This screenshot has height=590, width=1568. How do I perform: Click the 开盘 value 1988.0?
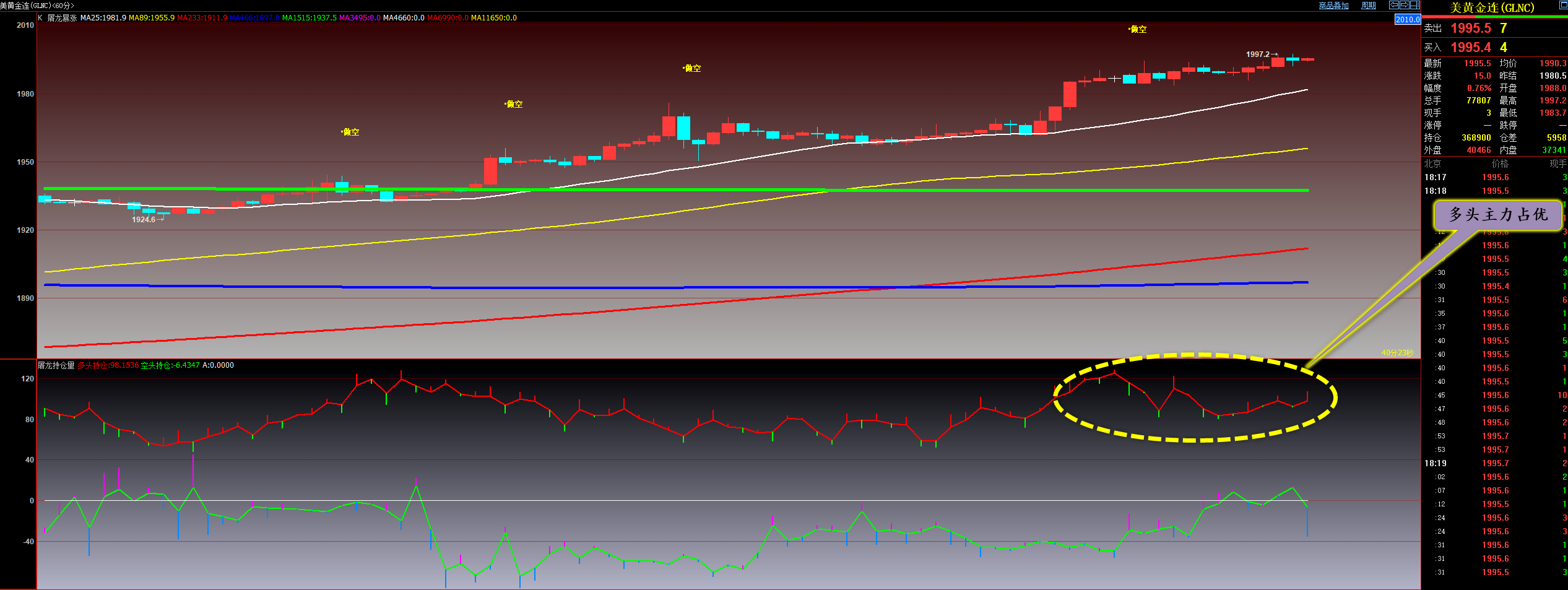click(1553, 88)
